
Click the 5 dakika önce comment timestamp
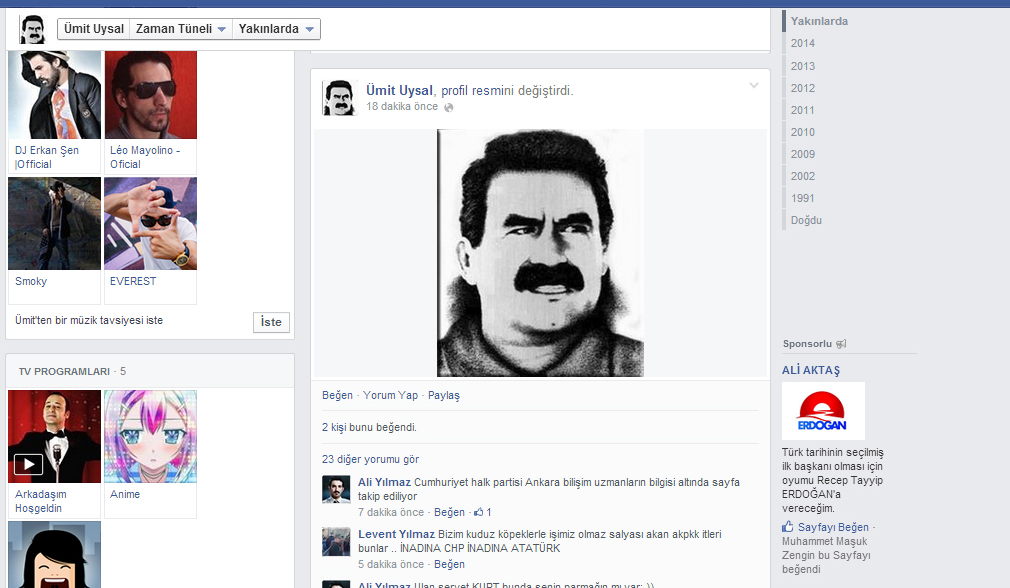pos(391,565)
